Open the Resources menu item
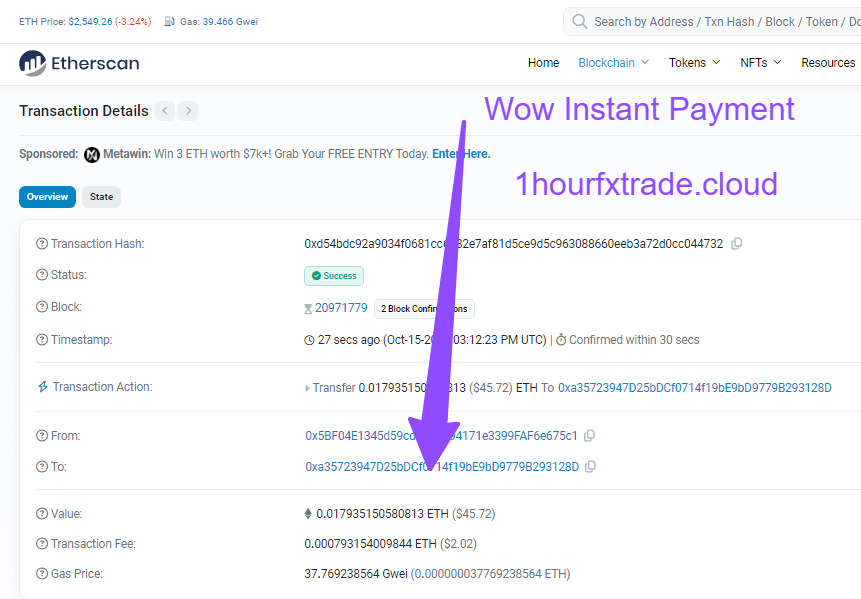861x599 pixels. click(828, 63)
